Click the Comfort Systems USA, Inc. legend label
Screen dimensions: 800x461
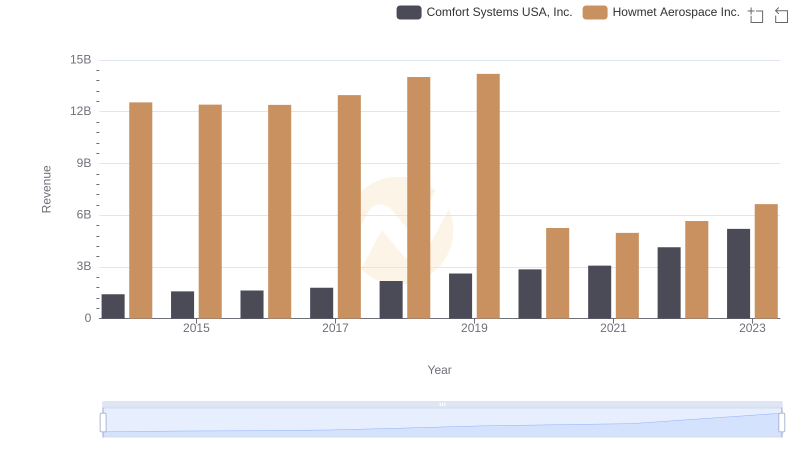pyautogui.click(x=499, y=12)
